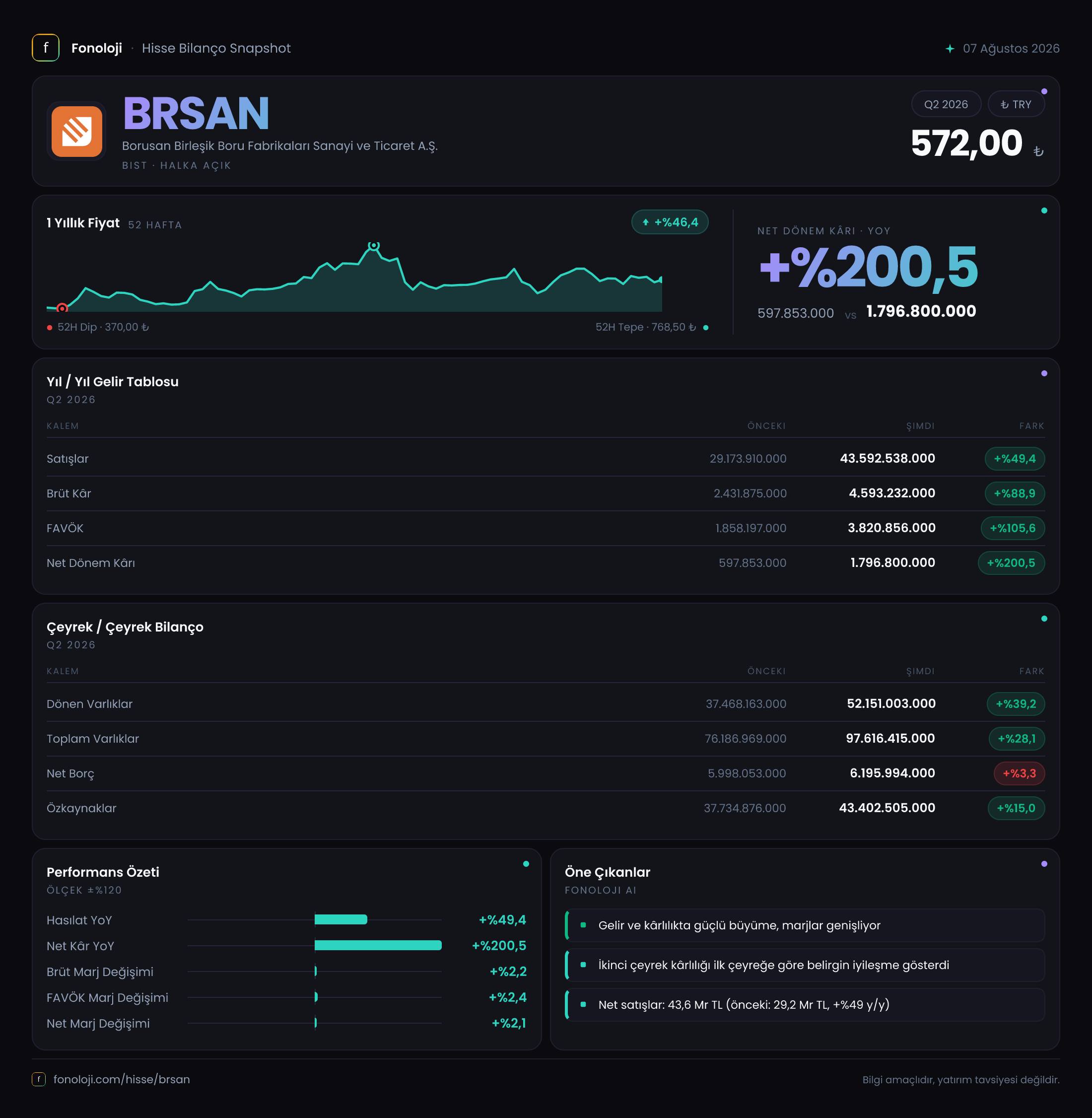
Task: Click the first highlight about marjlar genişliyor
Action: click(x=805, y=925)
